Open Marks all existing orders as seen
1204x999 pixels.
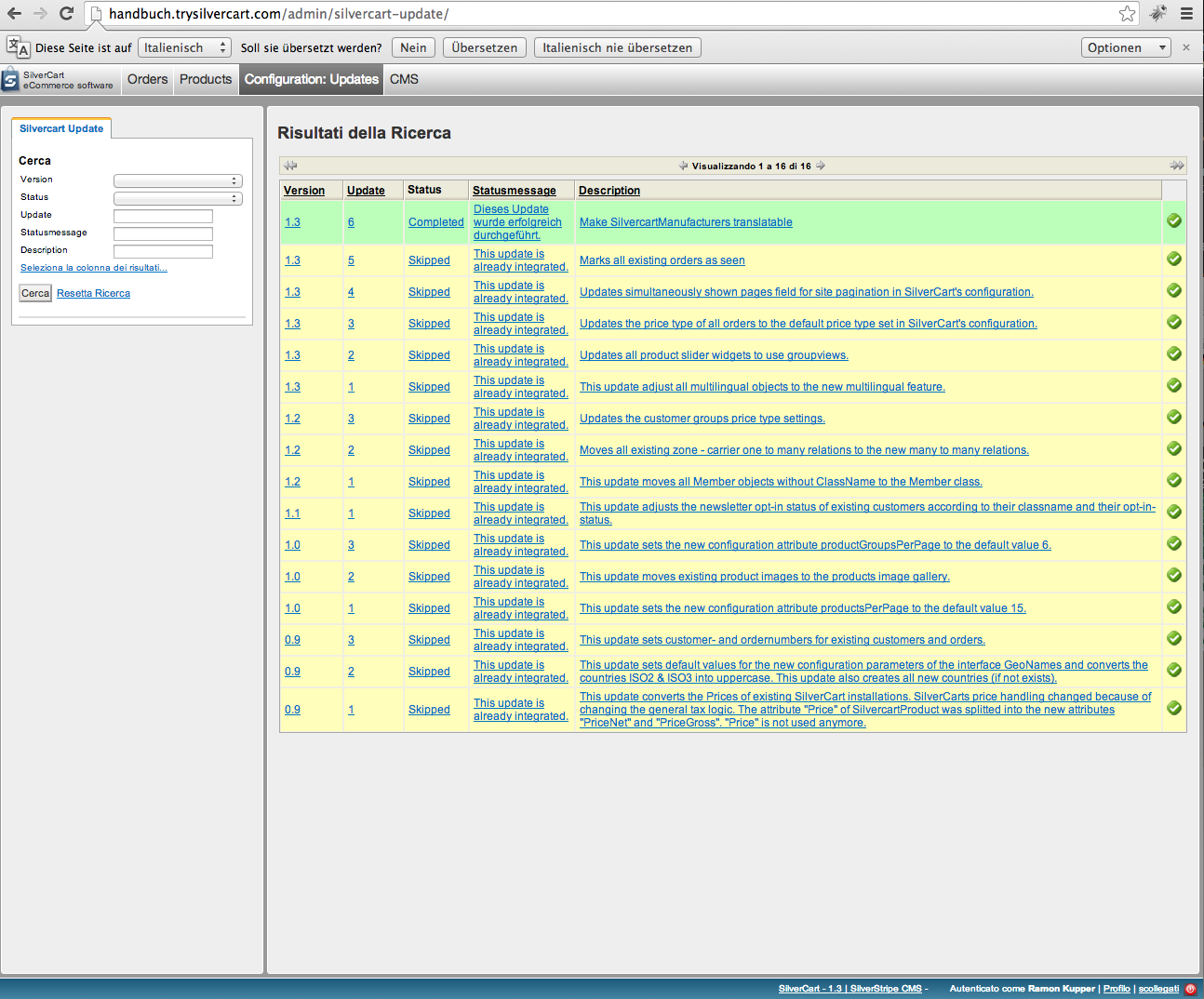662,260
